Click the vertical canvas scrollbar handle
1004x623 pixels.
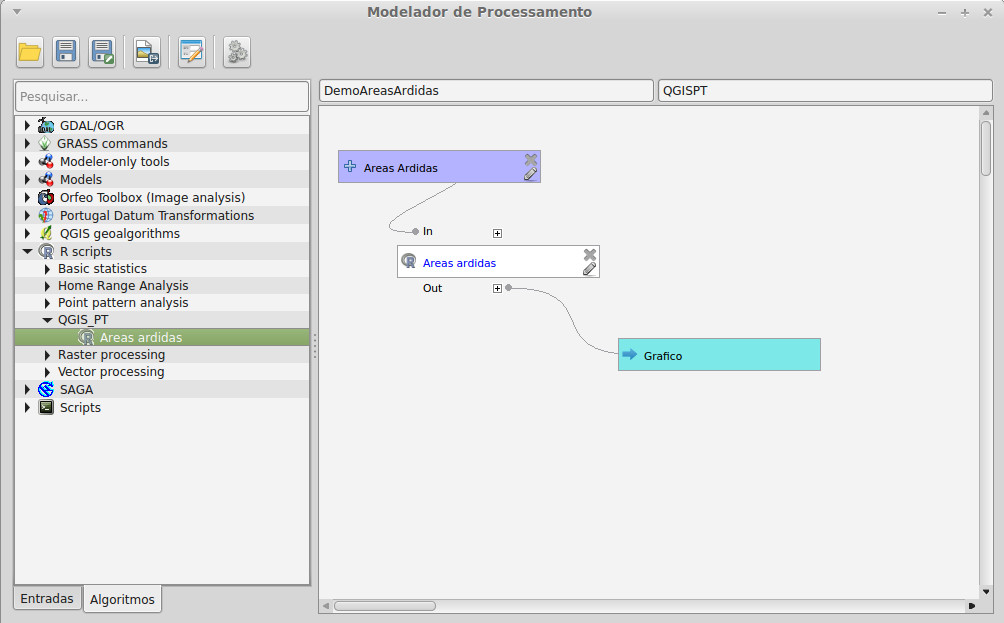point(986,148)
